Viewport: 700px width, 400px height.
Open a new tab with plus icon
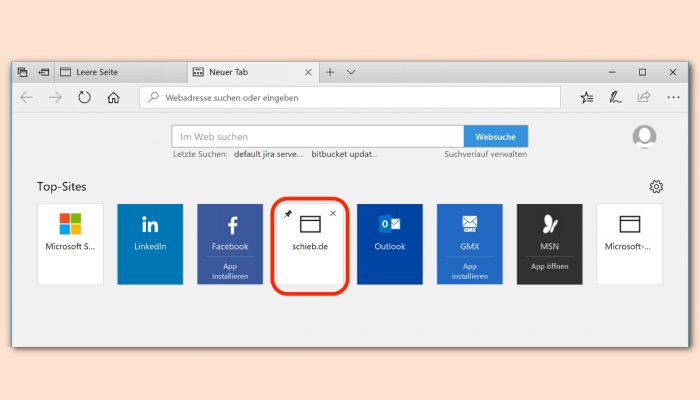330,72
